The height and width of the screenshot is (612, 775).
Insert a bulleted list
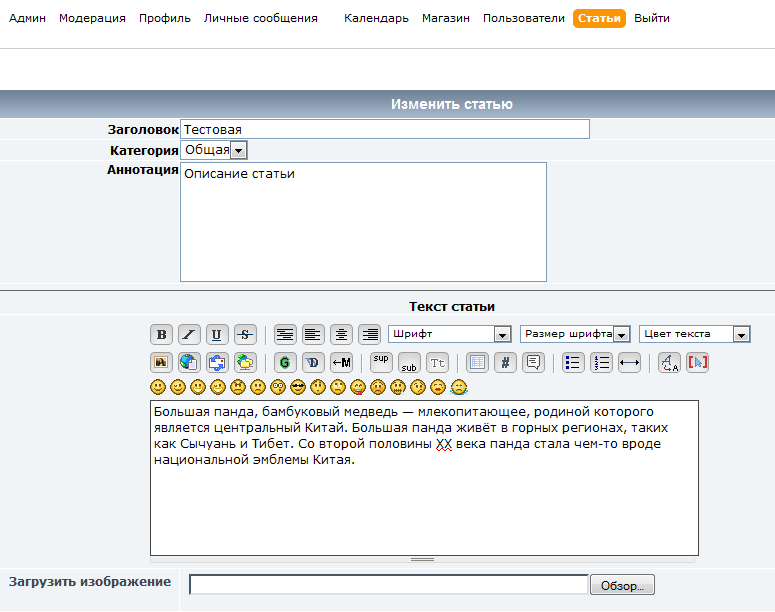tap(573, 362)
